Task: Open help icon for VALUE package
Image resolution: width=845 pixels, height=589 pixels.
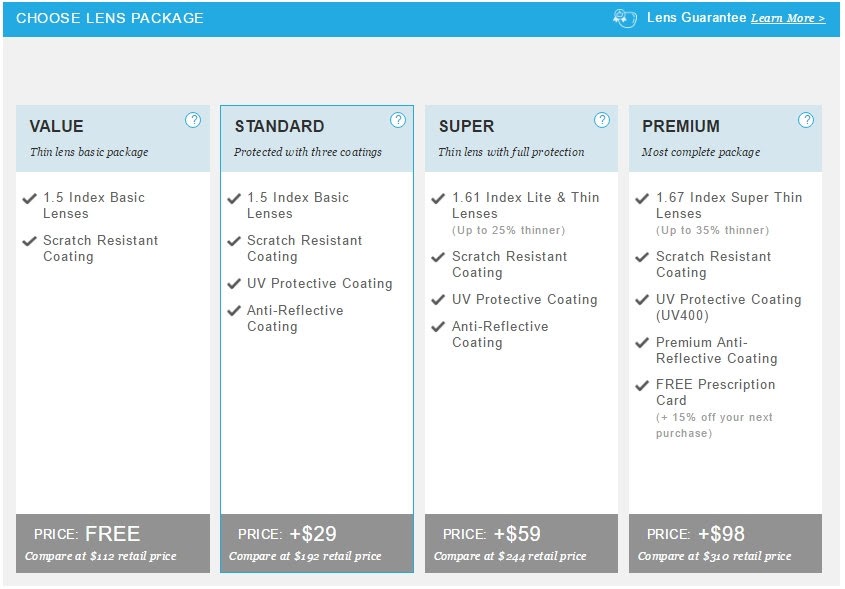Action: pos(193,120)
